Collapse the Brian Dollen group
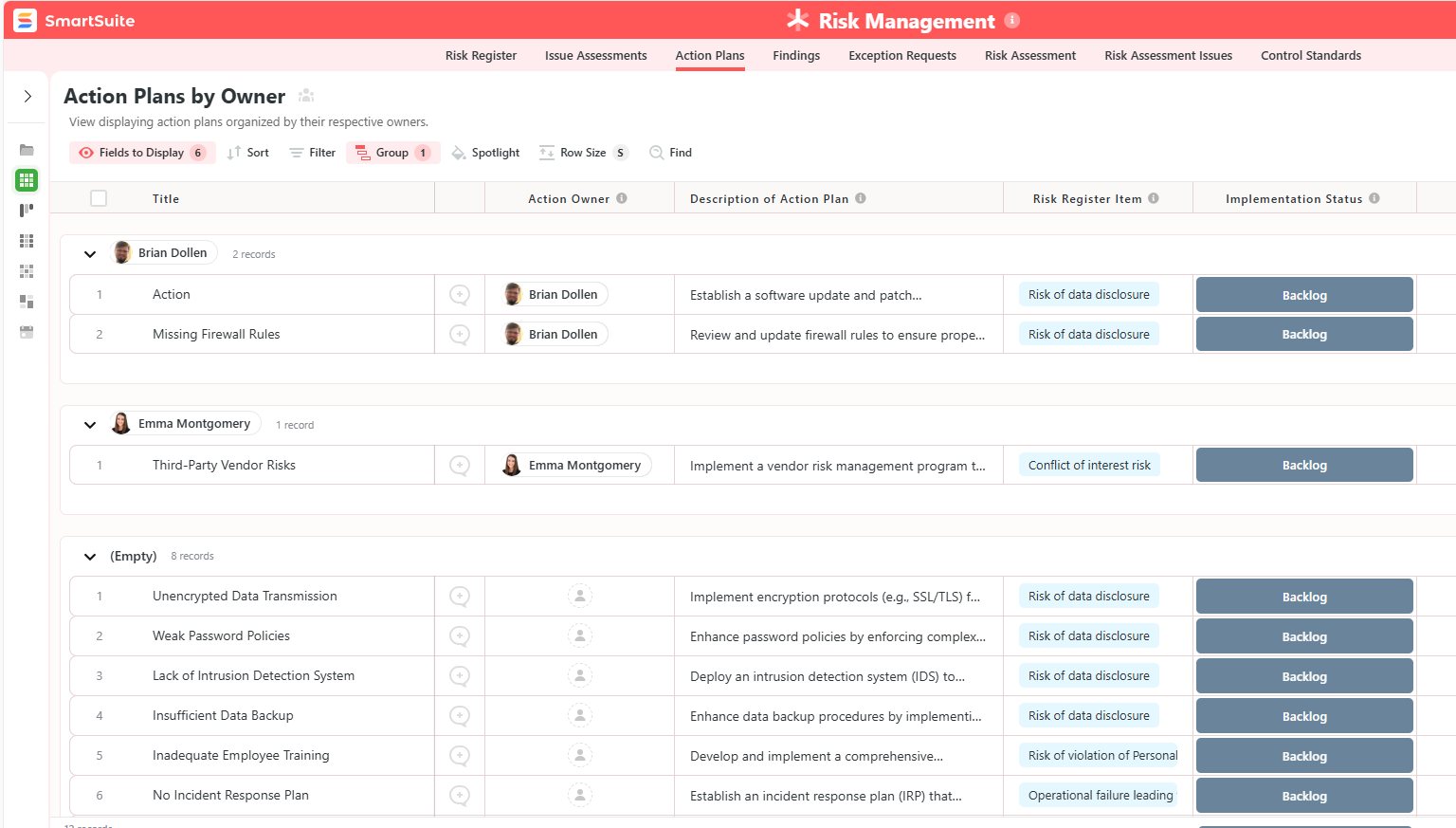 (90, 254)
